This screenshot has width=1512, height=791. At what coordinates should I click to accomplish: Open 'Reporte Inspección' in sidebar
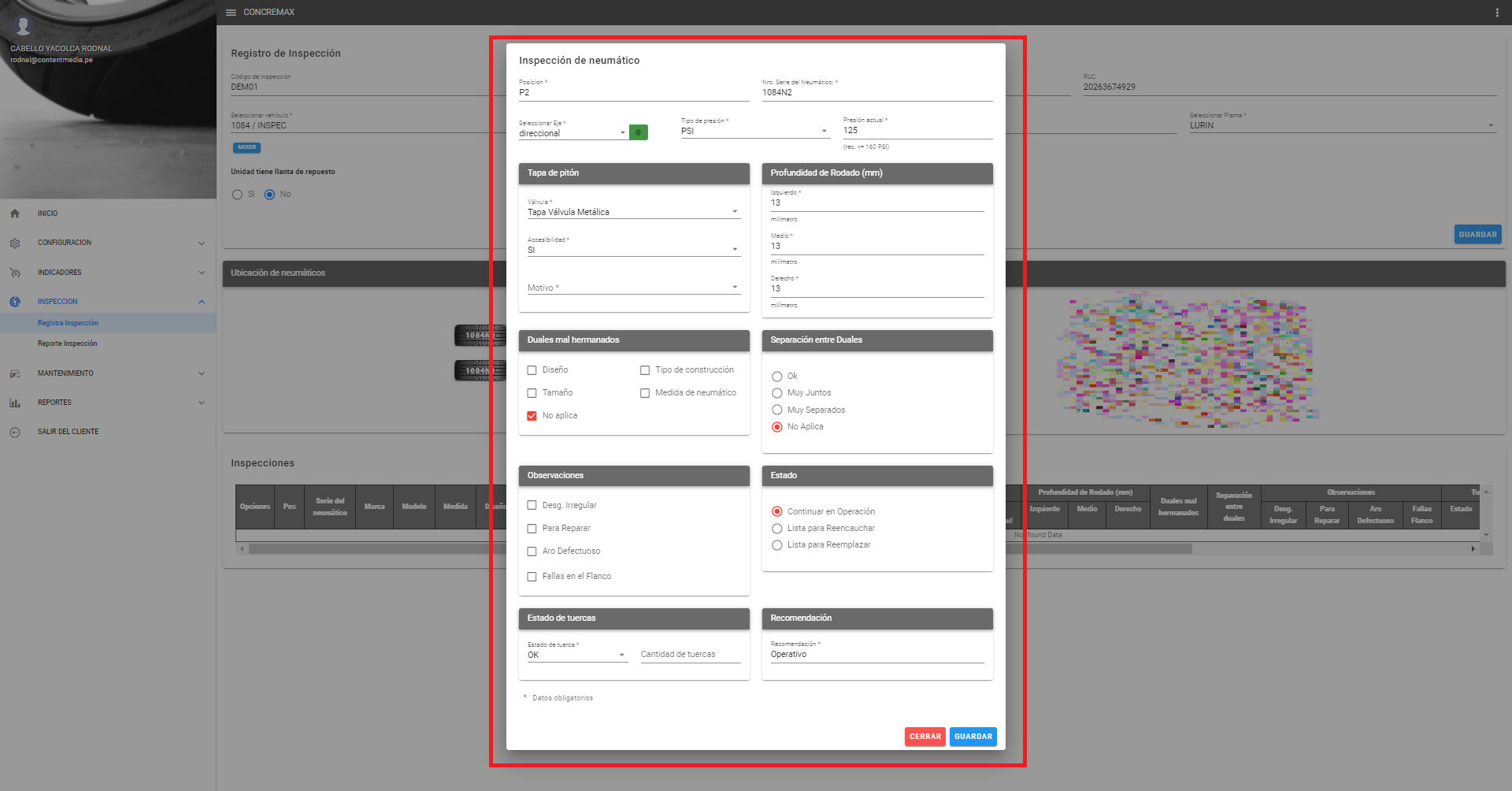click(68, 344)
